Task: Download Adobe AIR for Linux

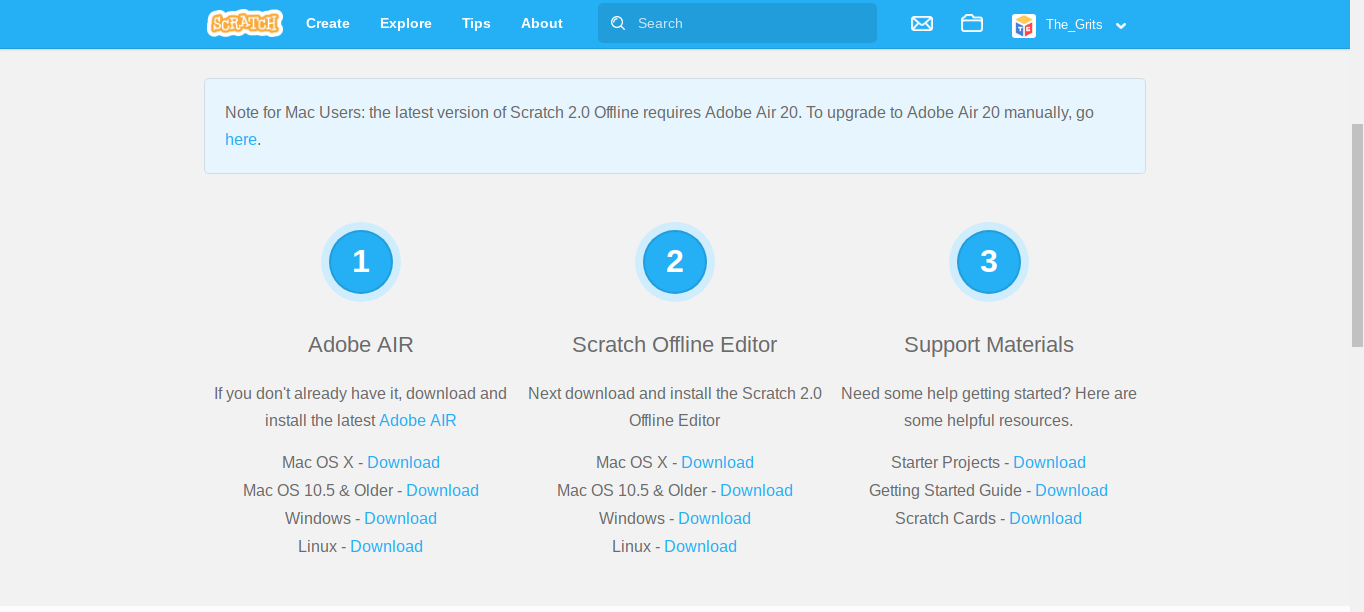Action: [386, 546]
